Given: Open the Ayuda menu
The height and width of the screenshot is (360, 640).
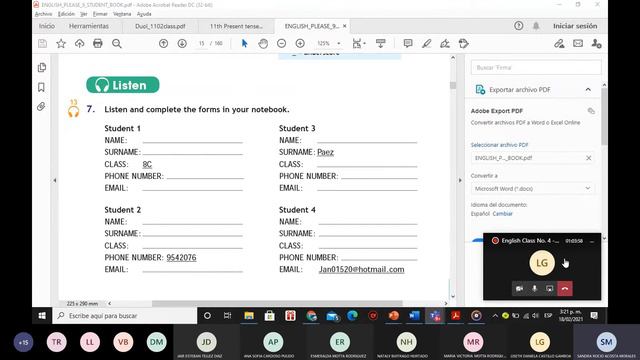Looking at the screenshot, I should 144,14.
